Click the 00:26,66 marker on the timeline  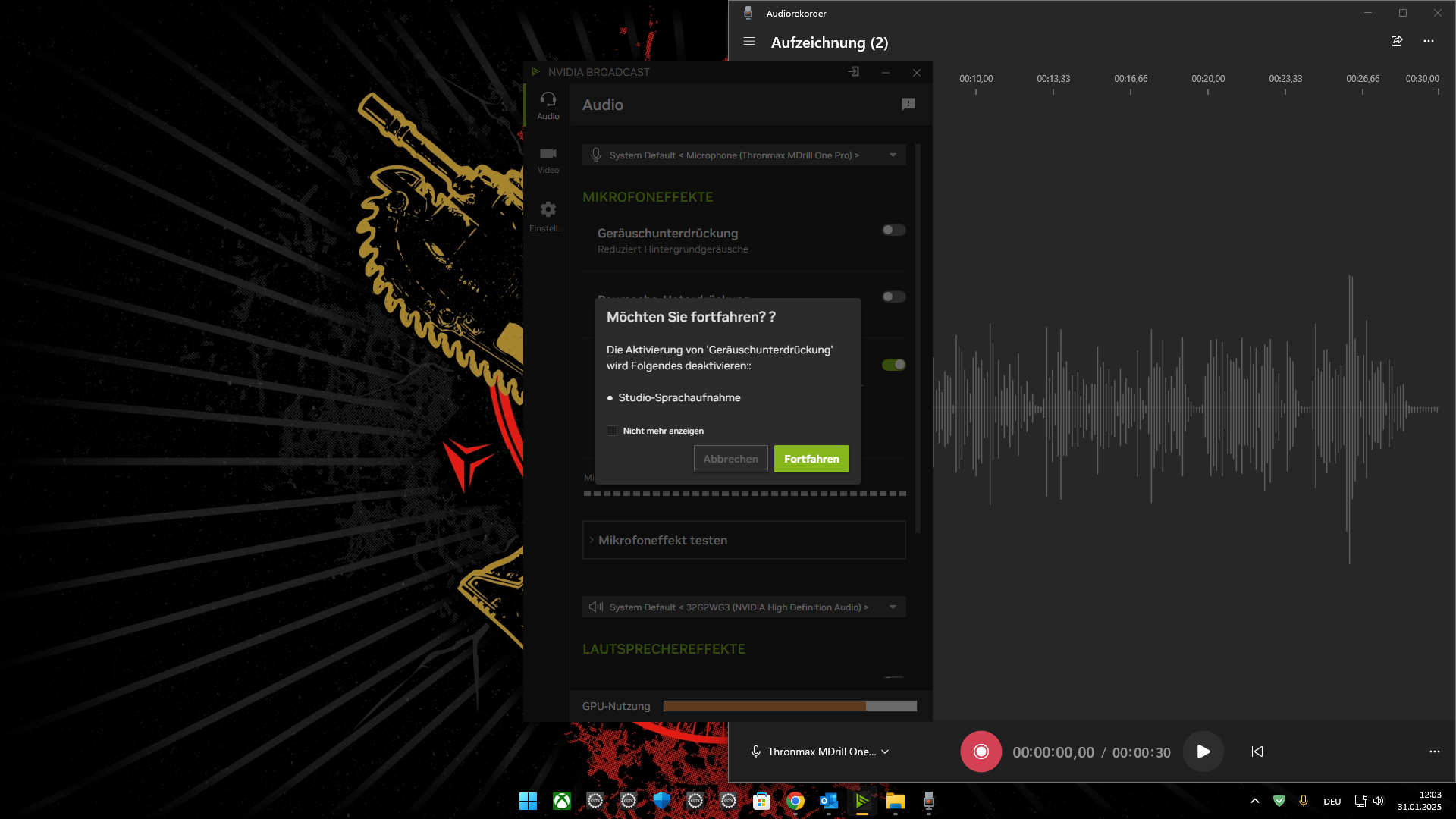1363,79
